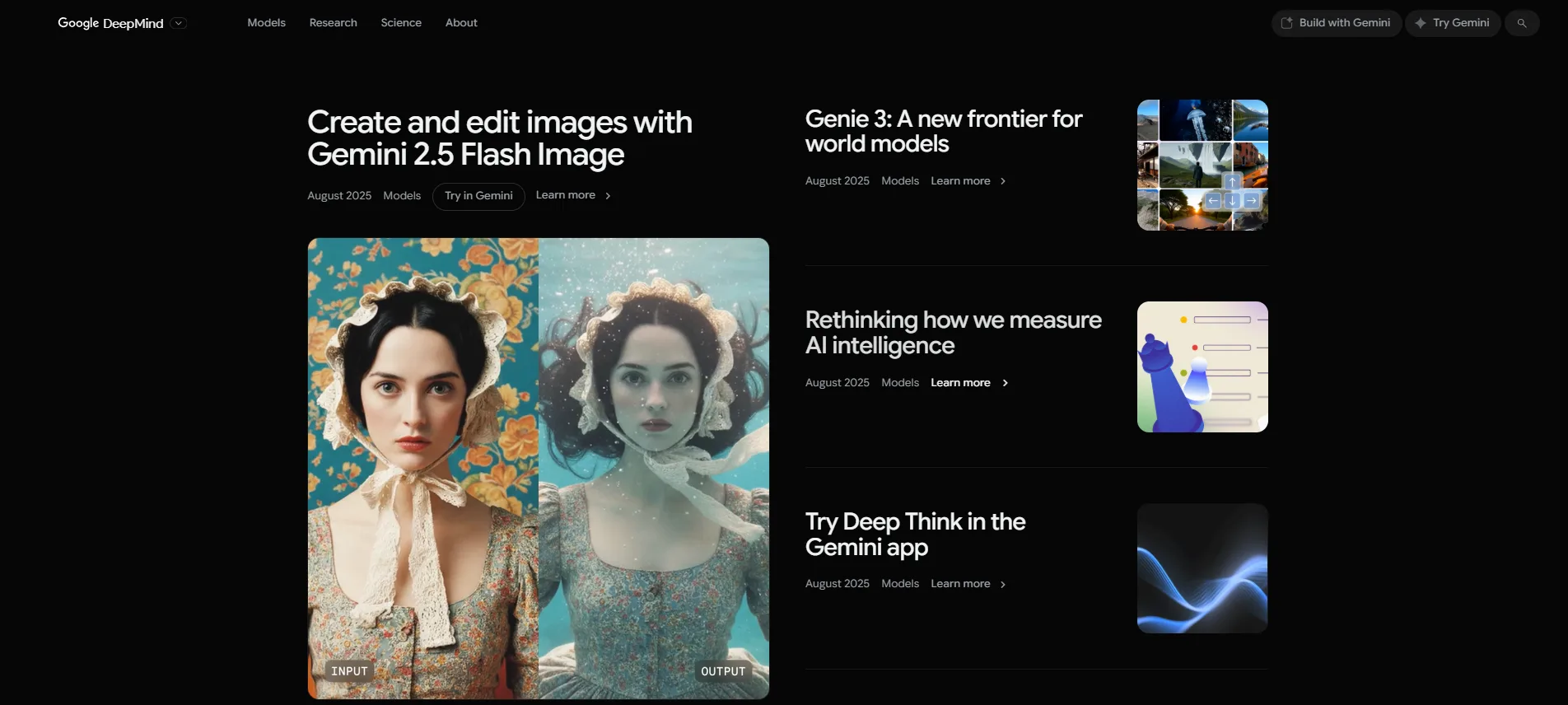This screenshot has height=705, width=1568.
Task: Open the Science menu
Action: (x=401, y=23)
